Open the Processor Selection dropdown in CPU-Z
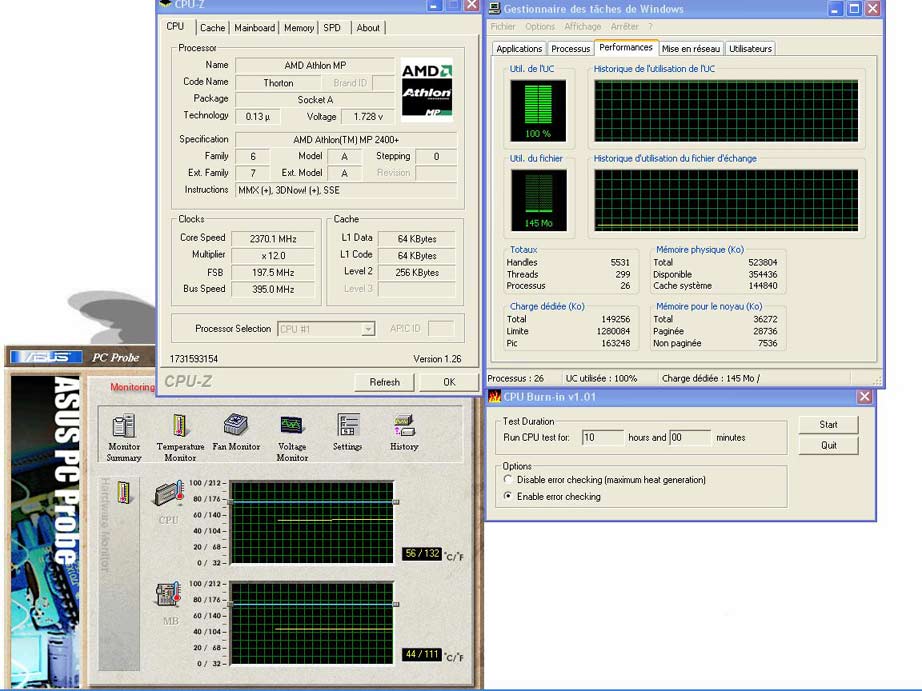 pyautogui.click(x=368, y=329)
